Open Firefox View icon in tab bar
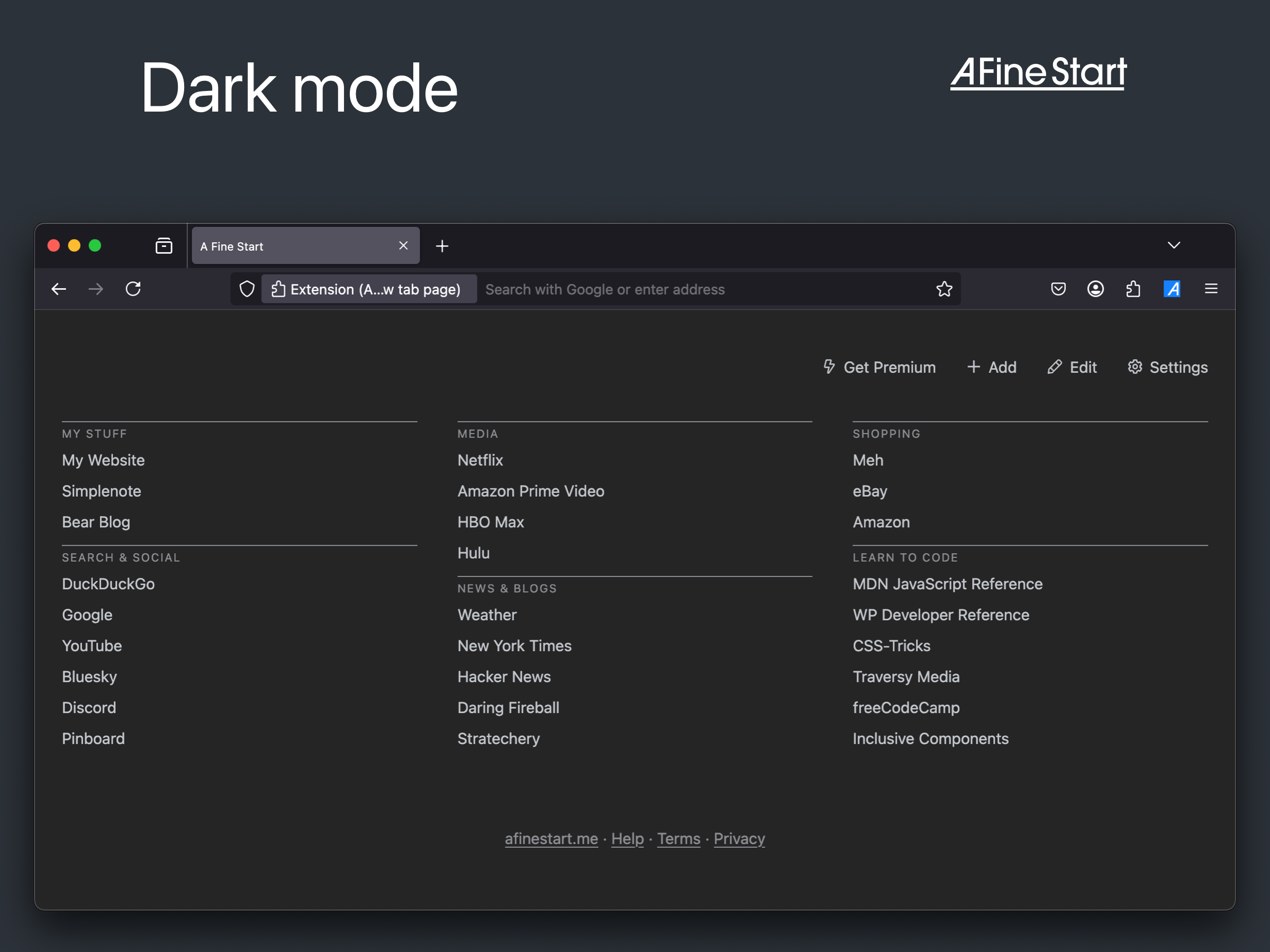1270x952 pixels. tap(164, 246)
